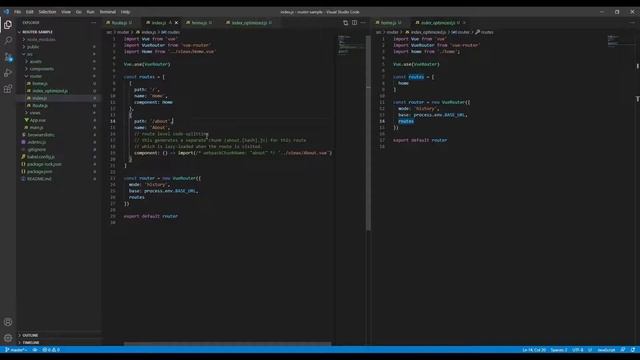
Task: Open the Terminal menu
Action: pyautogui.click(x=108, y=12)
